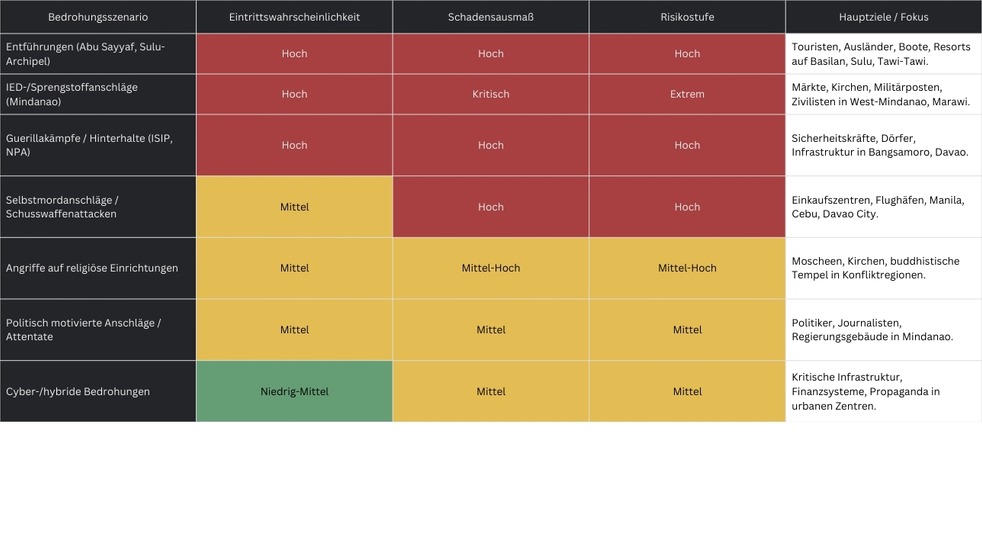The width and height of the screenshot is (982, 553).
Task: Select 'Mittel-Hoch' cell under Risikostufe
Action: tap(687, 268)
